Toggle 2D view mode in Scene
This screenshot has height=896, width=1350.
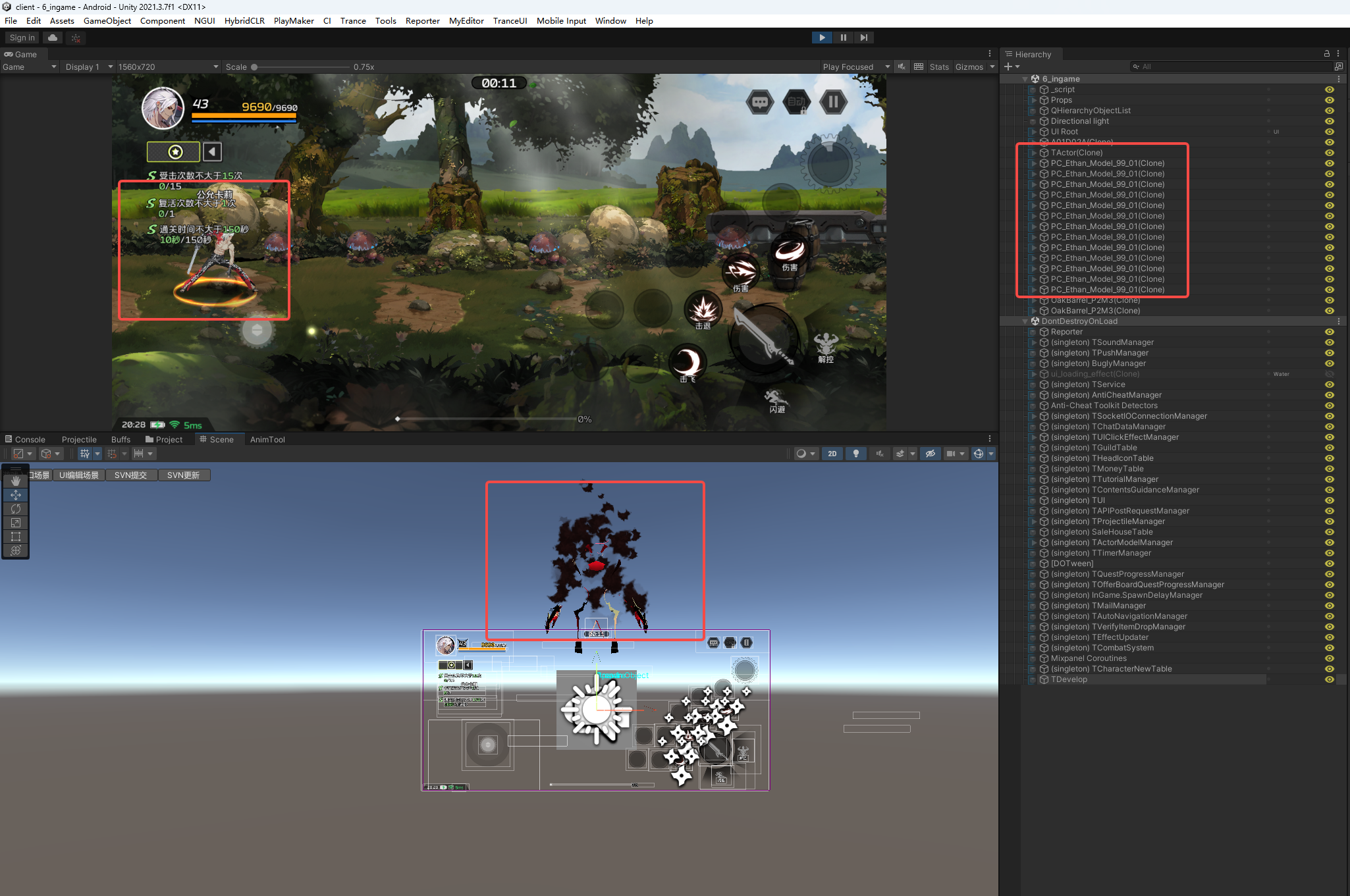point(832,454)
